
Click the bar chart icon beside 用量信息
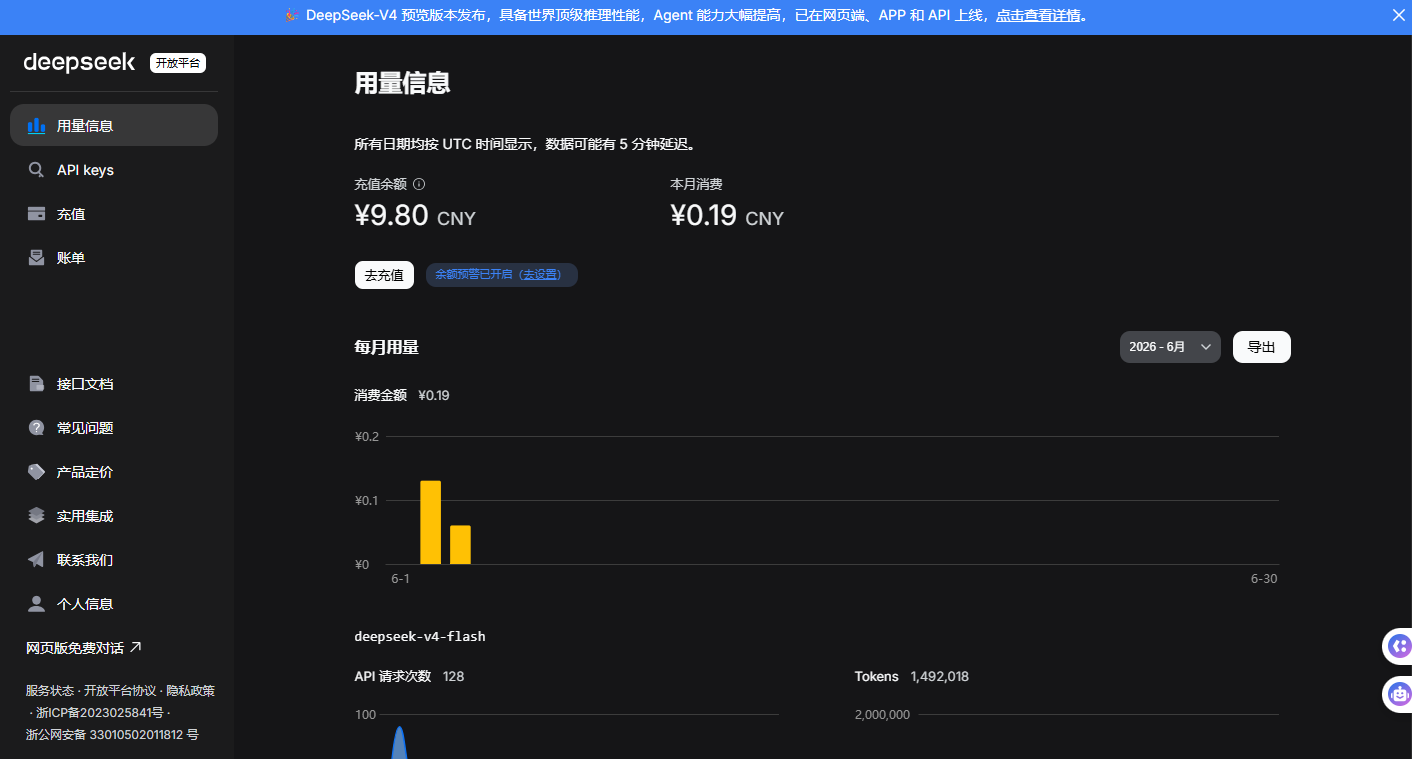36,126
